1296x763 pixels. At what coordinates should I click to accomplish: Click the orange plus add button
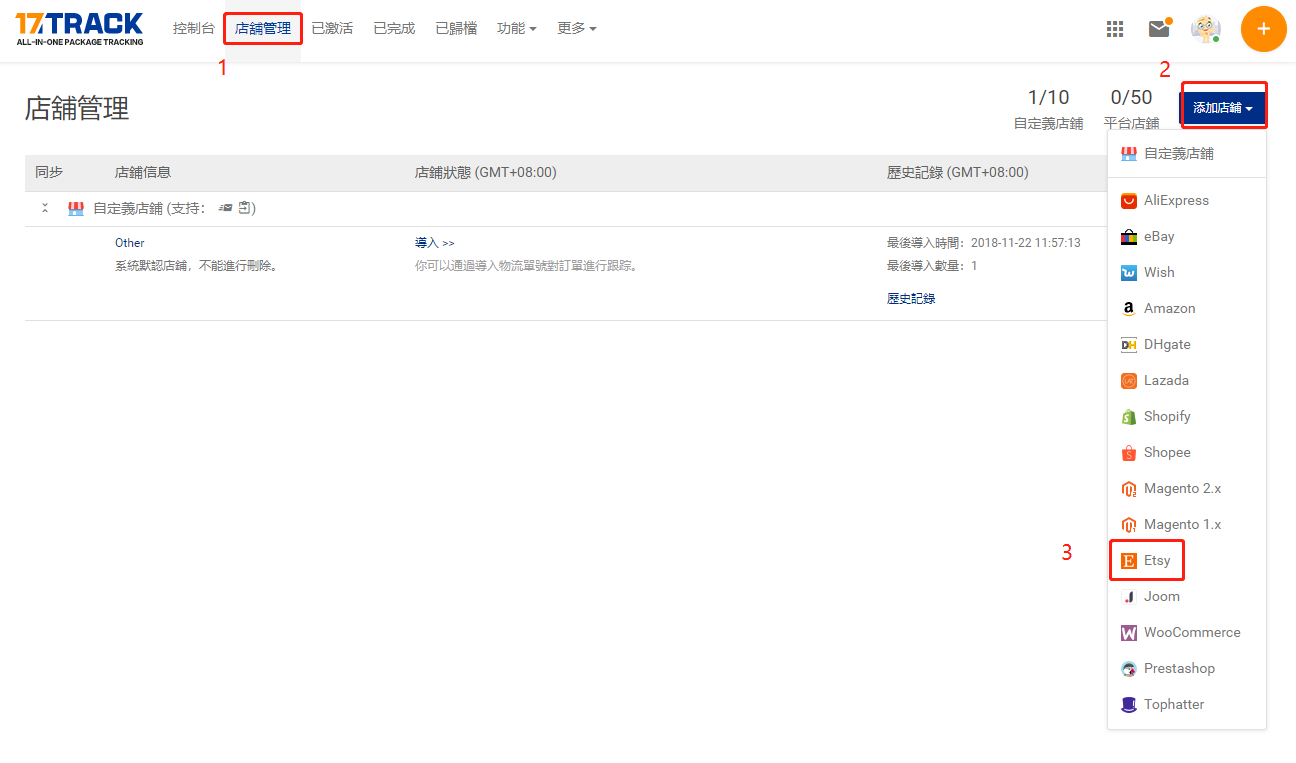(1264, 29)
